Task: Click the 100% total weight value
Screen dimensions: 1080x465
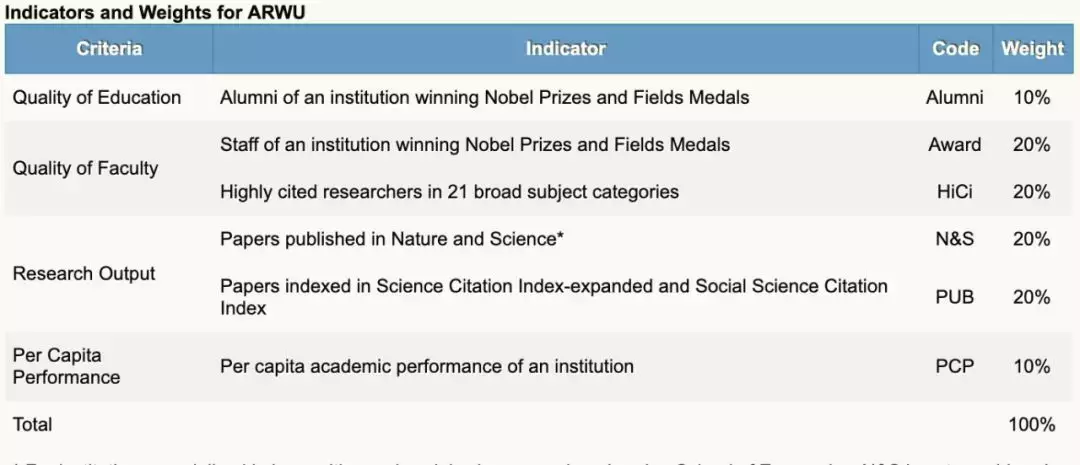Action: pos(1031,425)
